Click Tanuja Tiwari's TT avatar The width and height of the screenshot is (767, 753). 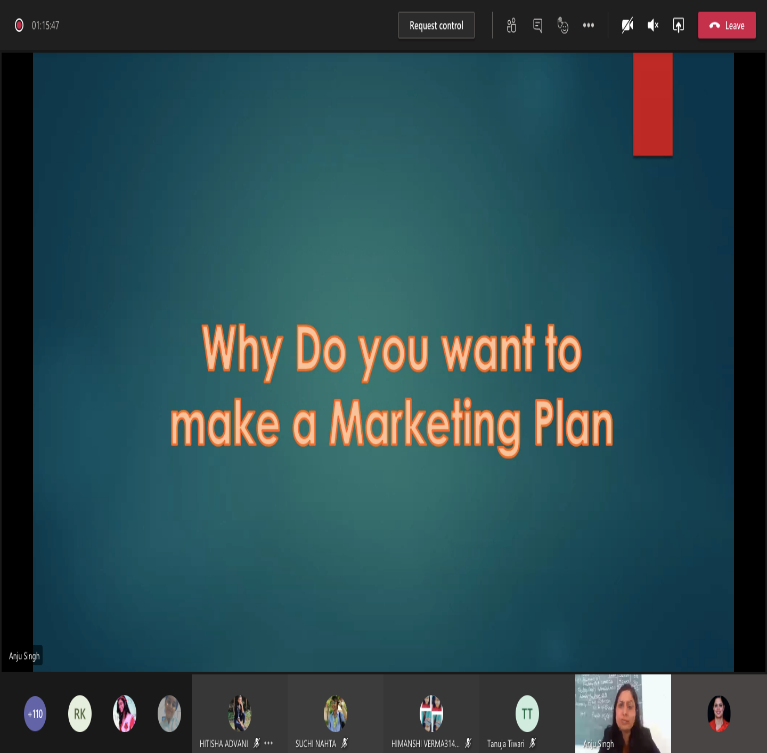click(527, 712)
